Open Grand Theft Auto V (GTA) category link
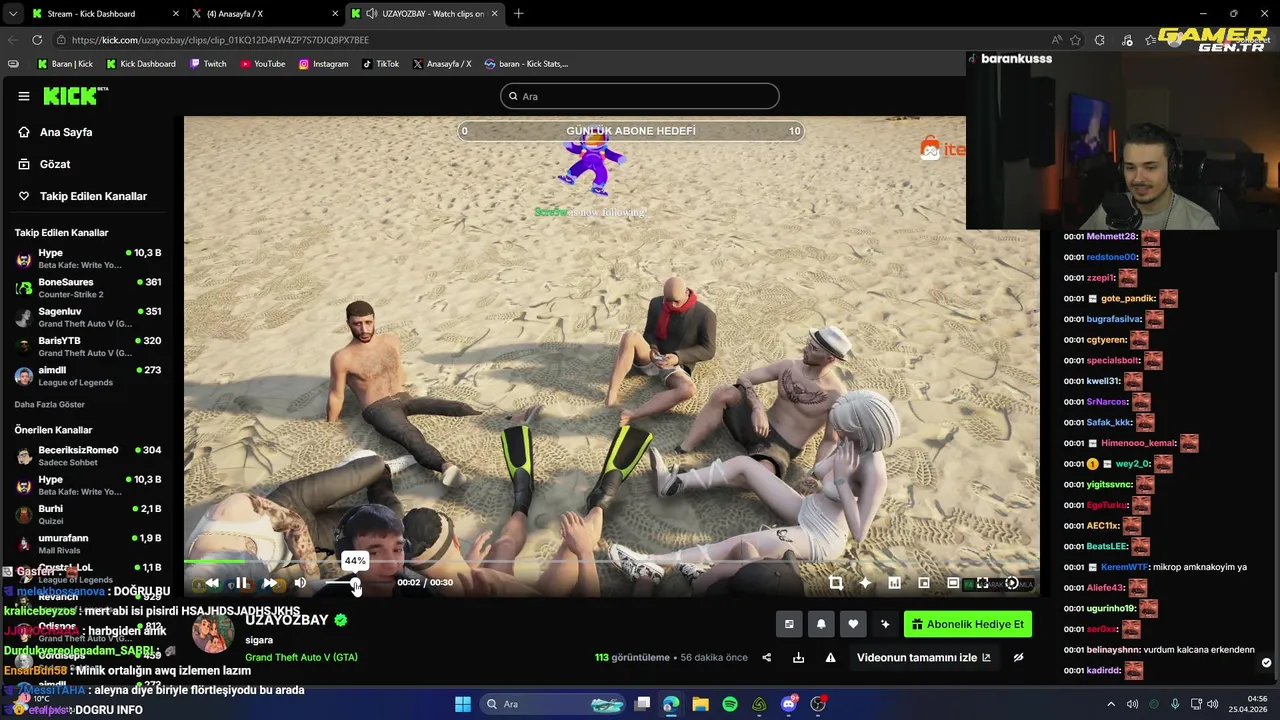The width and height of the screenshot is (1280, 720). pyautogui.click(x=301, y=657)
